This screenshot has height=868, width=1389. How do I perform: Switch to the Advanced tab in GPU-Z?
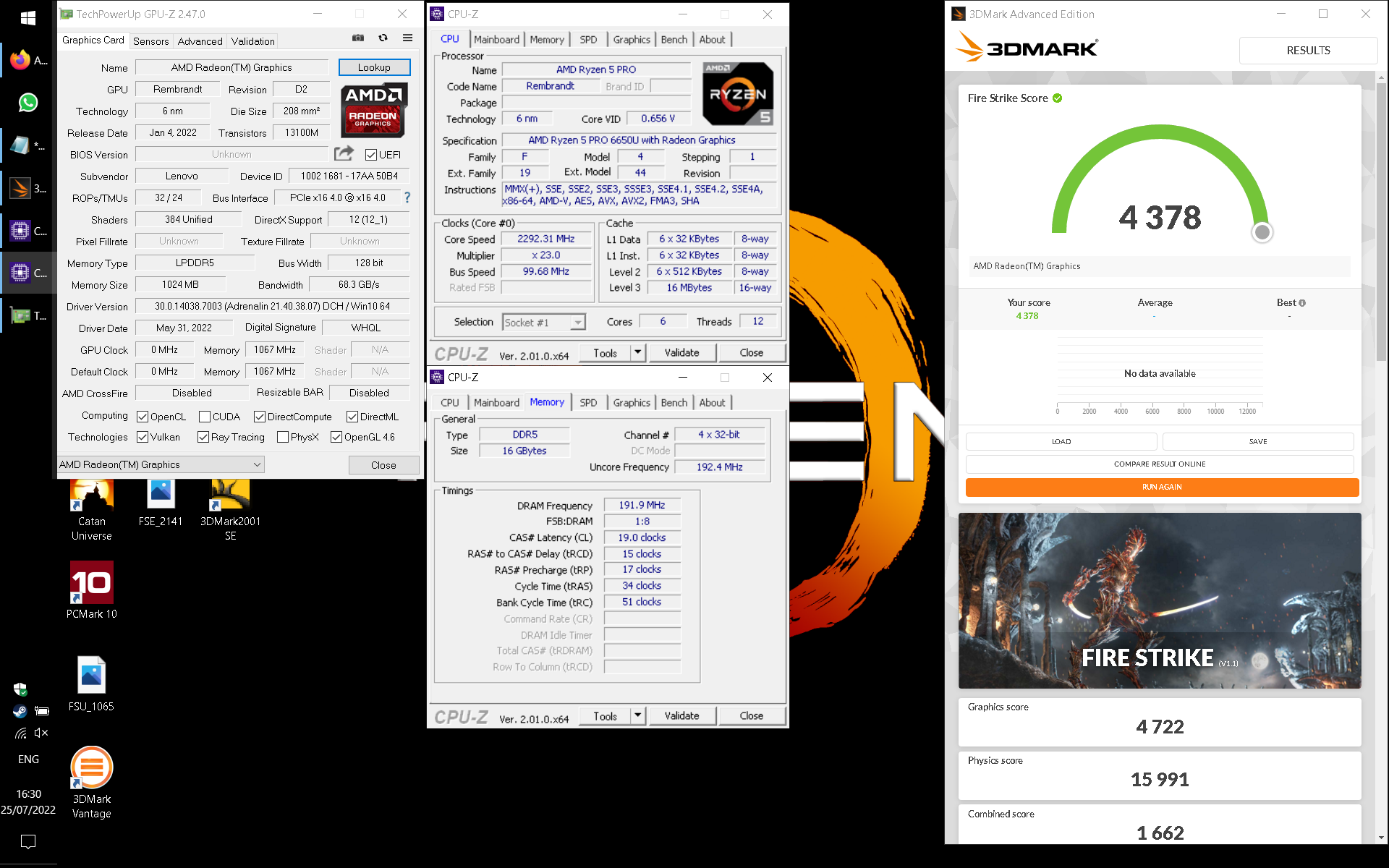[200, 41]
